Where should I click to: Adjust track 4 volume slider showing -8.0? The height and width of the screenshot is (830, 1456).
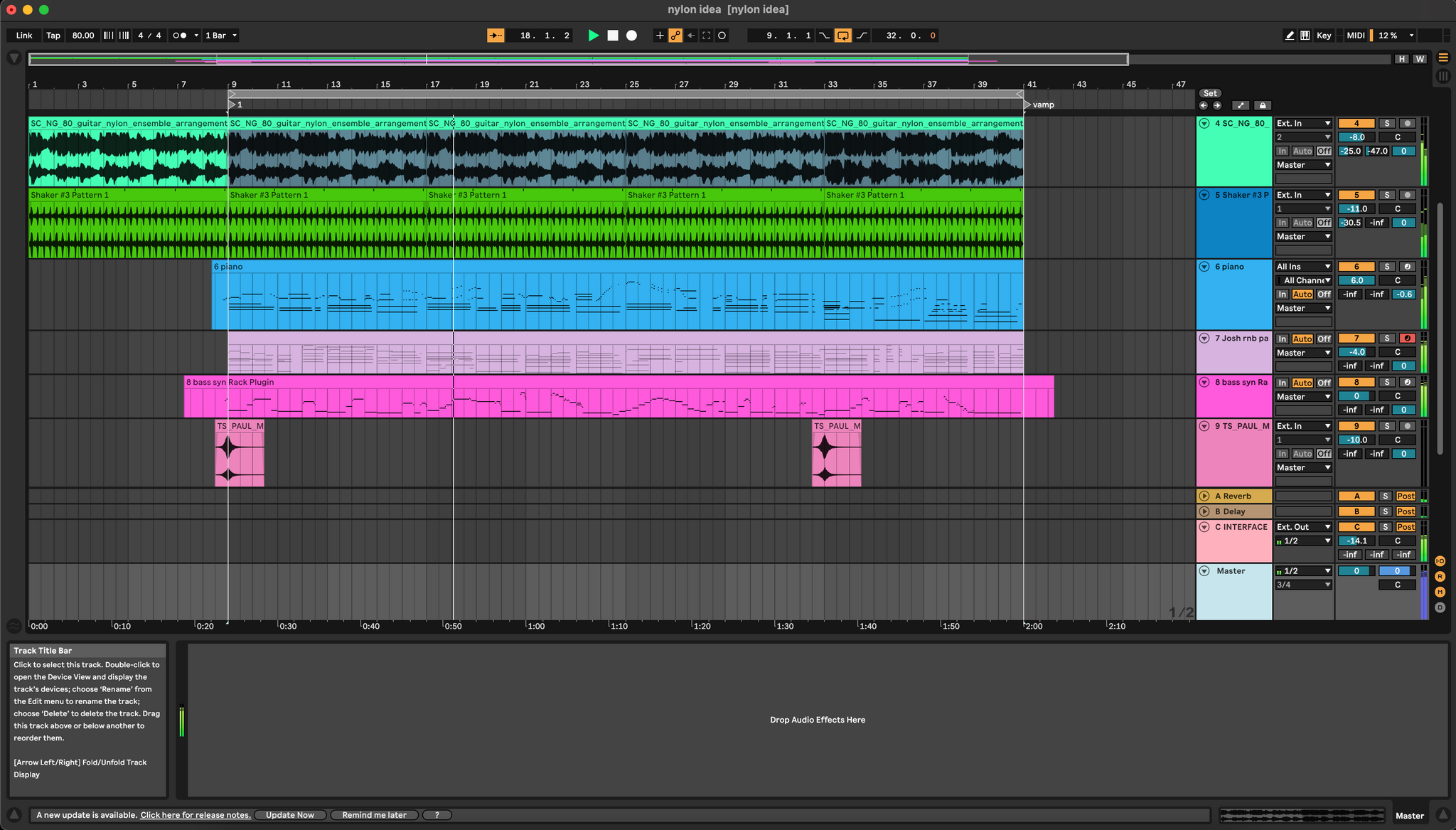coord(1356,137)
